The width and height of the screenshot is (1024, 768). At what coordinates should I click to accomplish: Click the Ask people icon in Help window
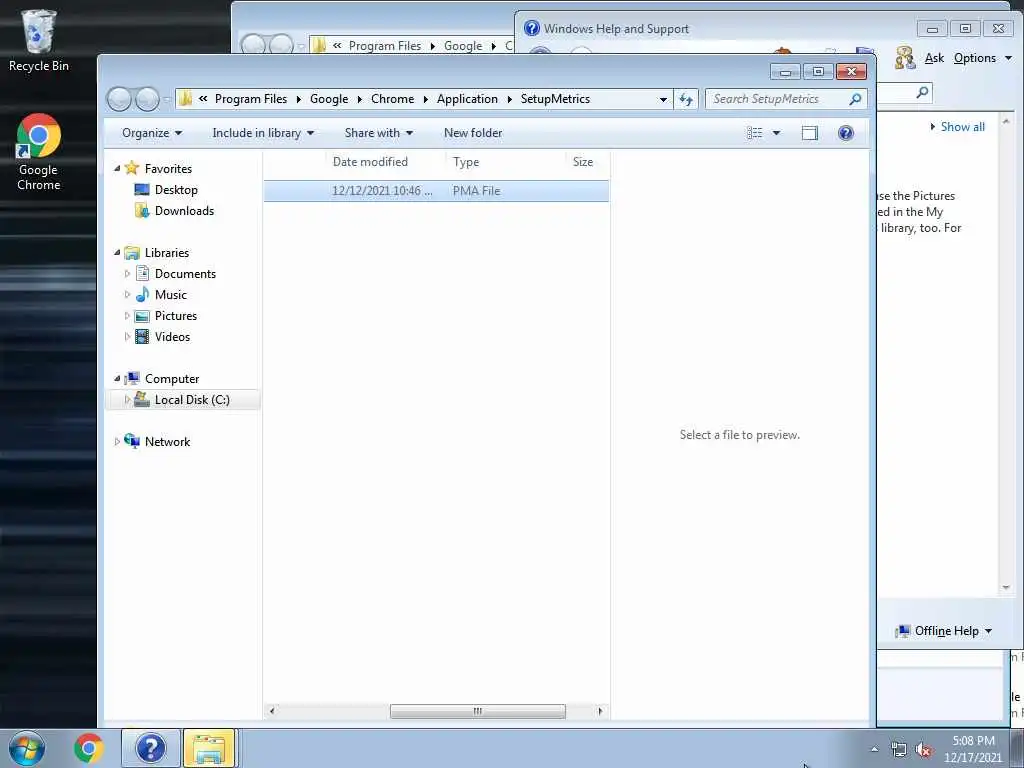click(905, 58)
